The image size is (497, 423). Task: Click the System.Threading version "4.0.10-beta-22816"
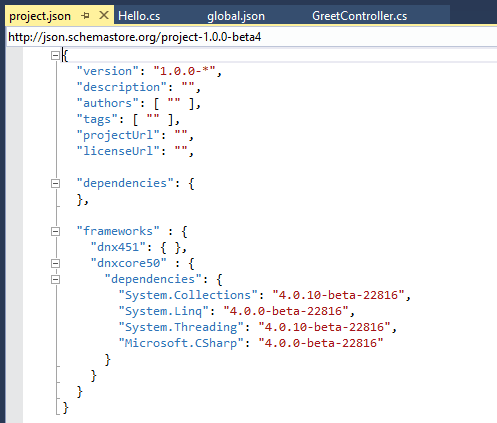(x=324, y=327)
